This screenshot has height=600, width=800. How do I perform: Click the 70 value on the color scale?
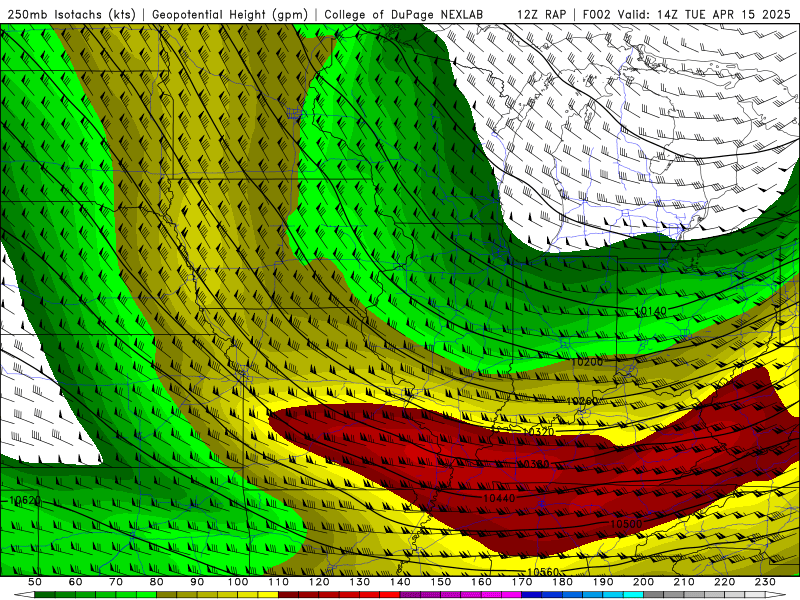coord(116,582)
